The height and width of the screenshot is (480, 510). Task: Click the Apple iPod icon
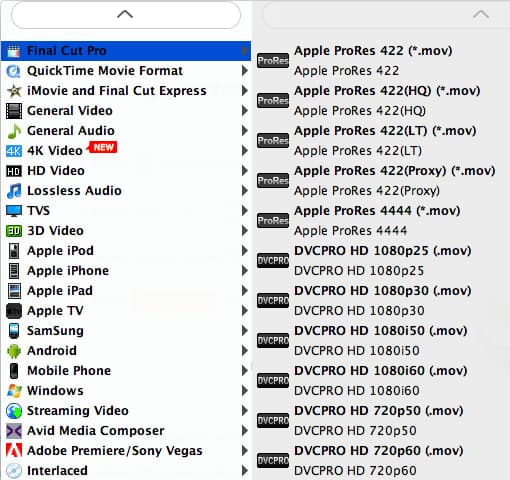click(x=14, y=251)
